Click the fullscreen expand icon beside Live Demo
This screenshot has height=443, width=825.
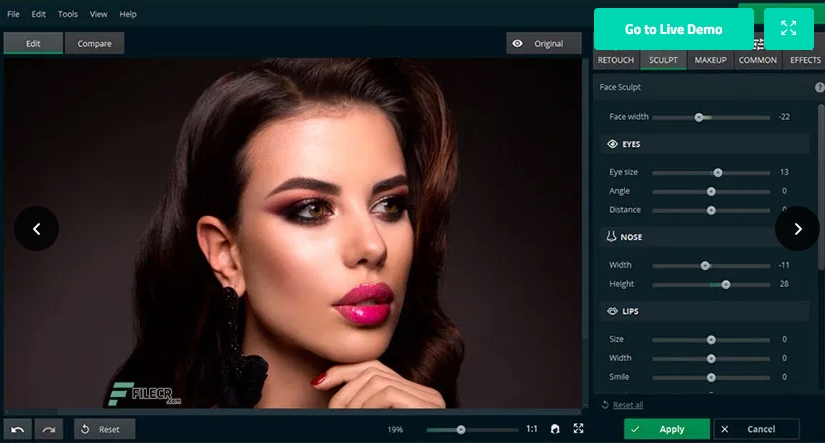pos(788,28)
